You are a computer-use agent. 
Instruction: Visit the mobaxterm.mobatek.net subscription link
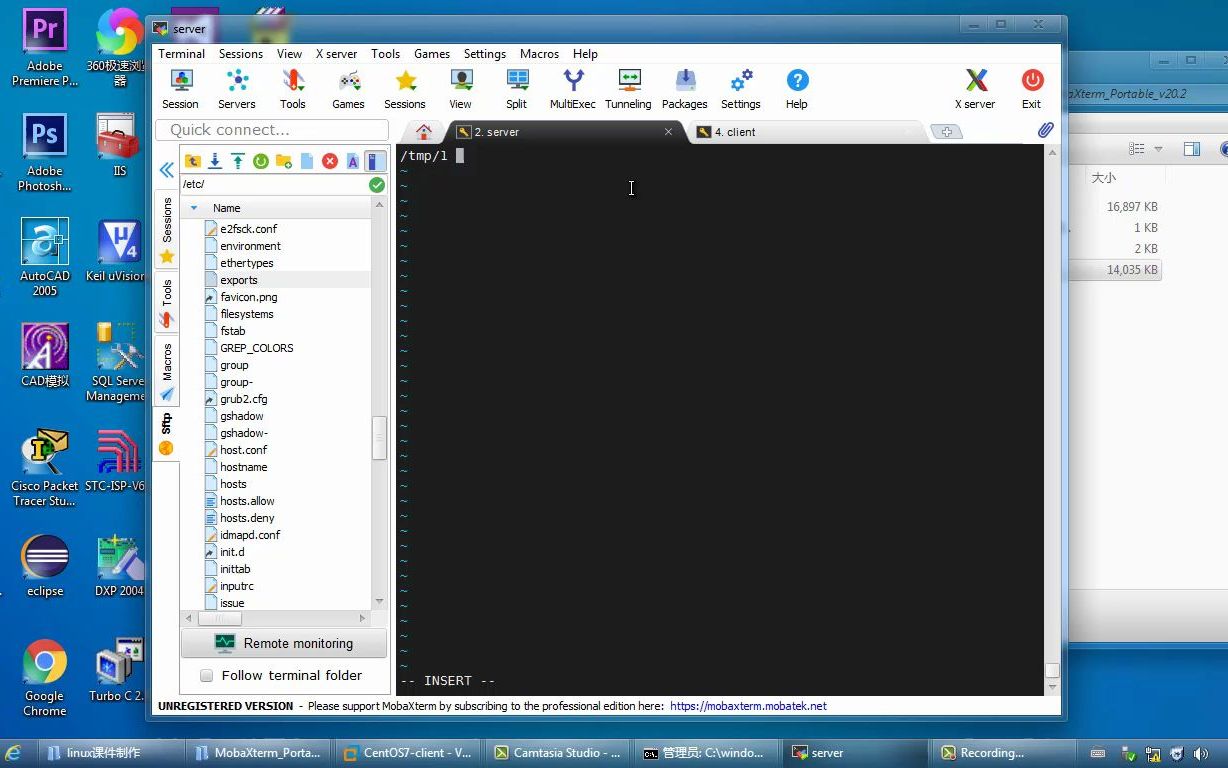[x=749, y=706]
